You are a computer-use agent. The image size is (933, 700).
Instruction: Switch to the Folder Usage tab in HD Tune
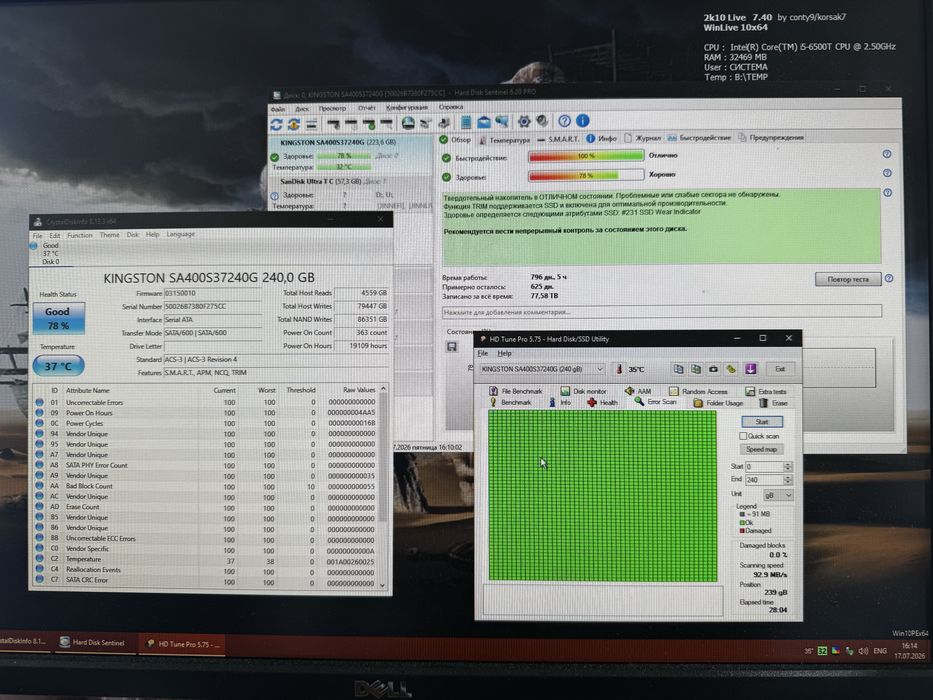[x=718, y=403]
